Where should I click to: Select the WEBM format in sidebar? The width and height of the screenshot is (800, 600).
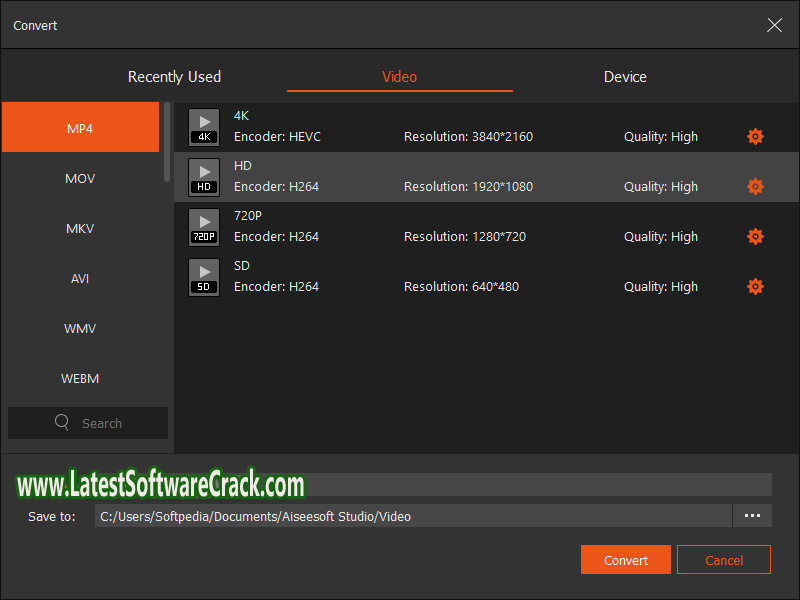(x=80, y=378)
